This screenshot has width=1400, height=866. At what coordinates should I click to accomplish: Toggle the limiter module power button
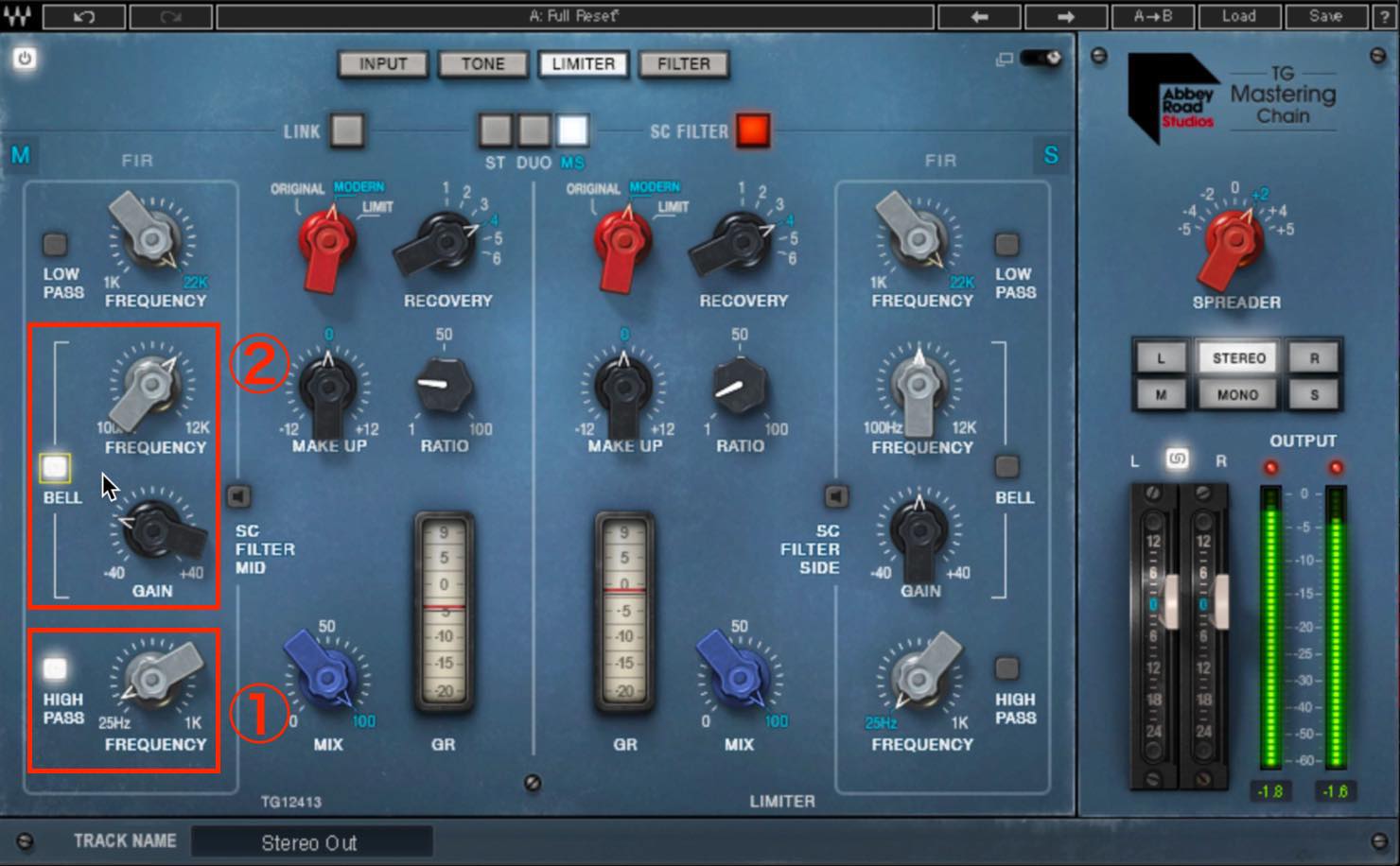click(x=25, y=59)
